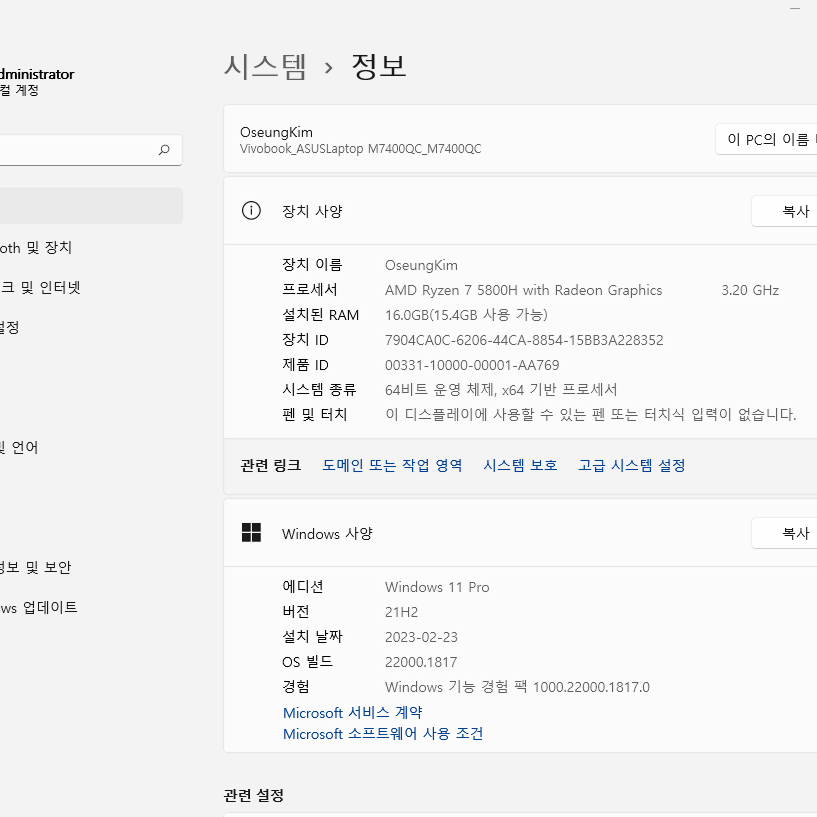This screenshot has width=817, height=817.
Task: Click the device ID 7904CA0C-6206-44CA-8854-15BB3A228352
Action: [x=524, y=340]
